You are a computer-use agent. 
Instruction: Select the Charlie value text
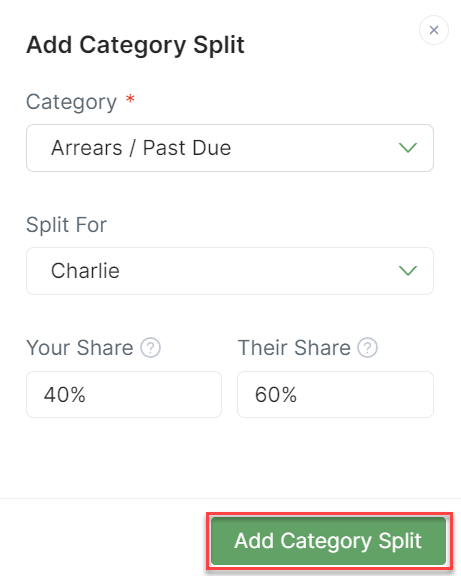click(85, 271)
